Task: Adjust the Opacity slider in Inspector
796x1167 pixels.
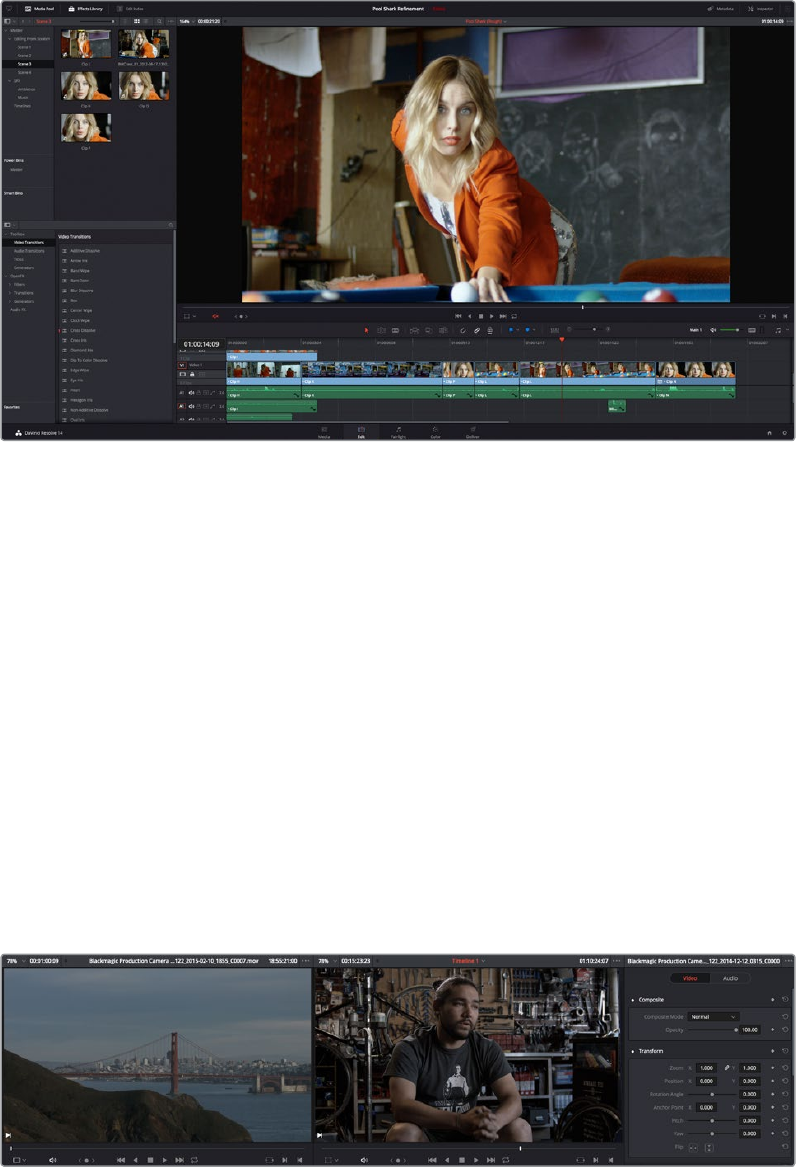Action: pos(712,1030)
